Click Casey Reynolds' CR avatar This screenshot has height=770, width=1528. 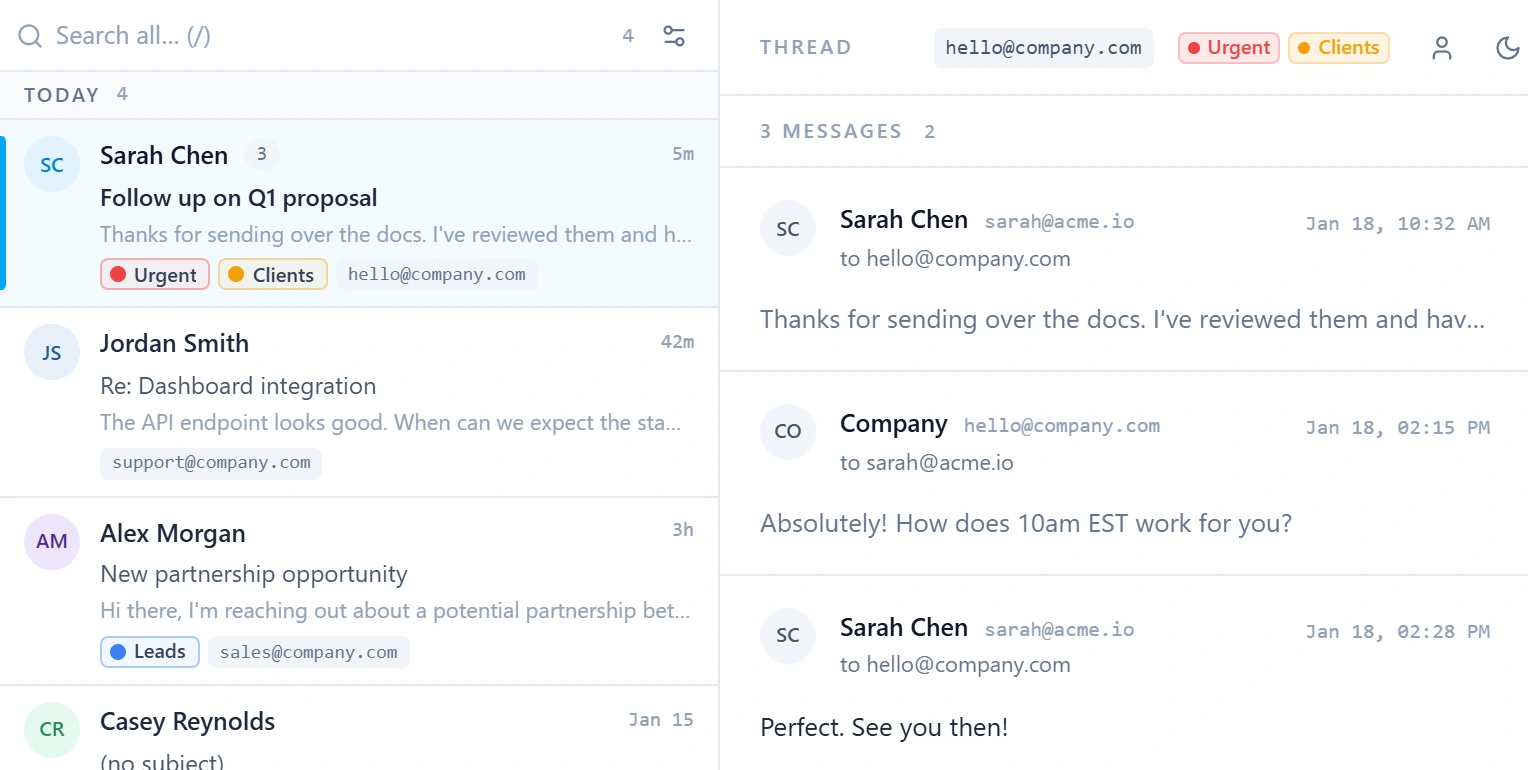pyautogui.click(x=52, y=729)
